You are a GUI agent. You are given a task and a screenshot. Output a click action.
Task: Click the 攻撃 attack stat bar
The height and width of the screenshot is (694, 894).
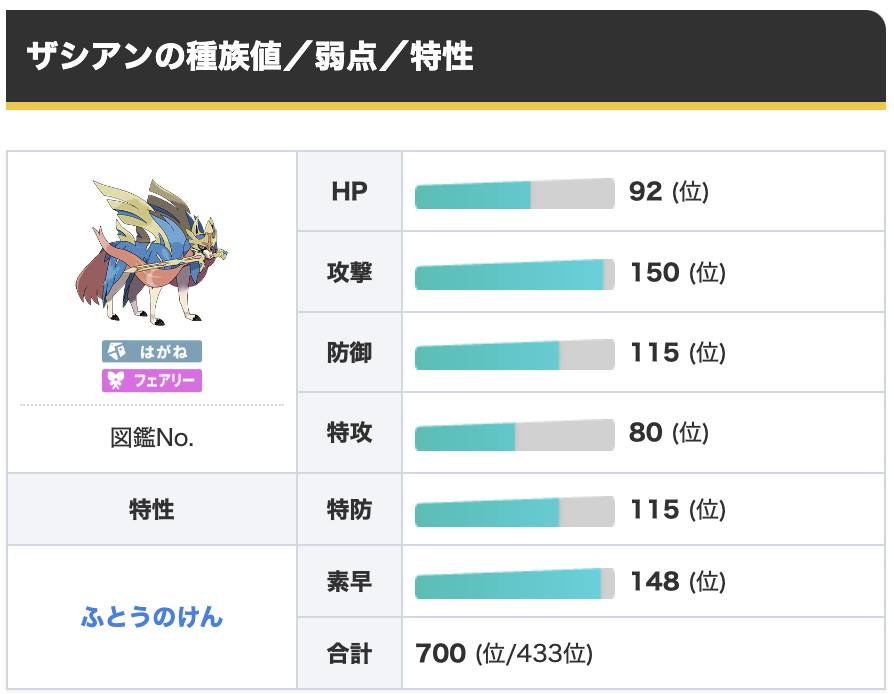(x=514, y=274)
